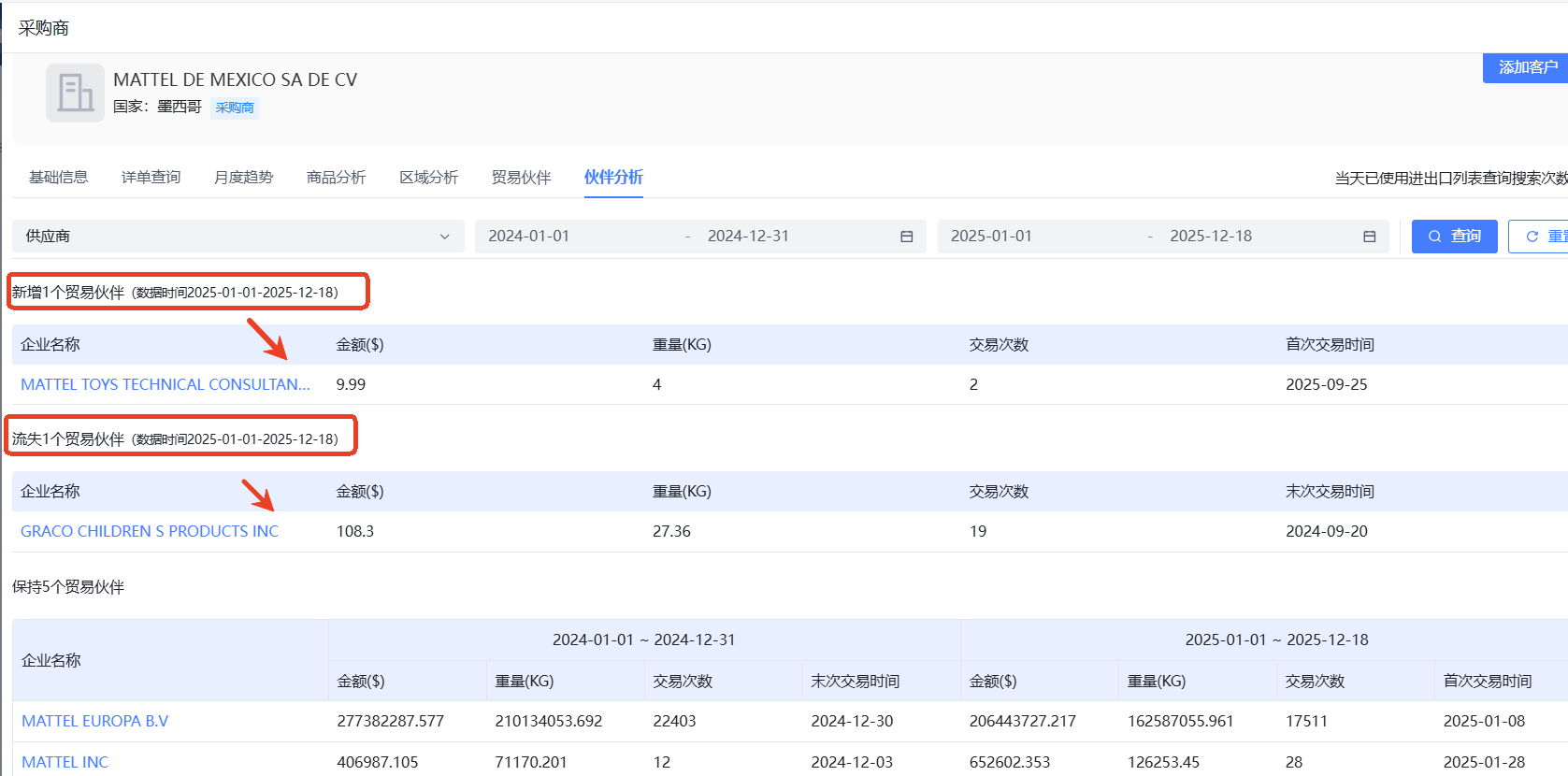Screen dimensions: 1568x776
Task: Click the weight 71170.201 for MATTEL INC
Action: click(531, 762)
